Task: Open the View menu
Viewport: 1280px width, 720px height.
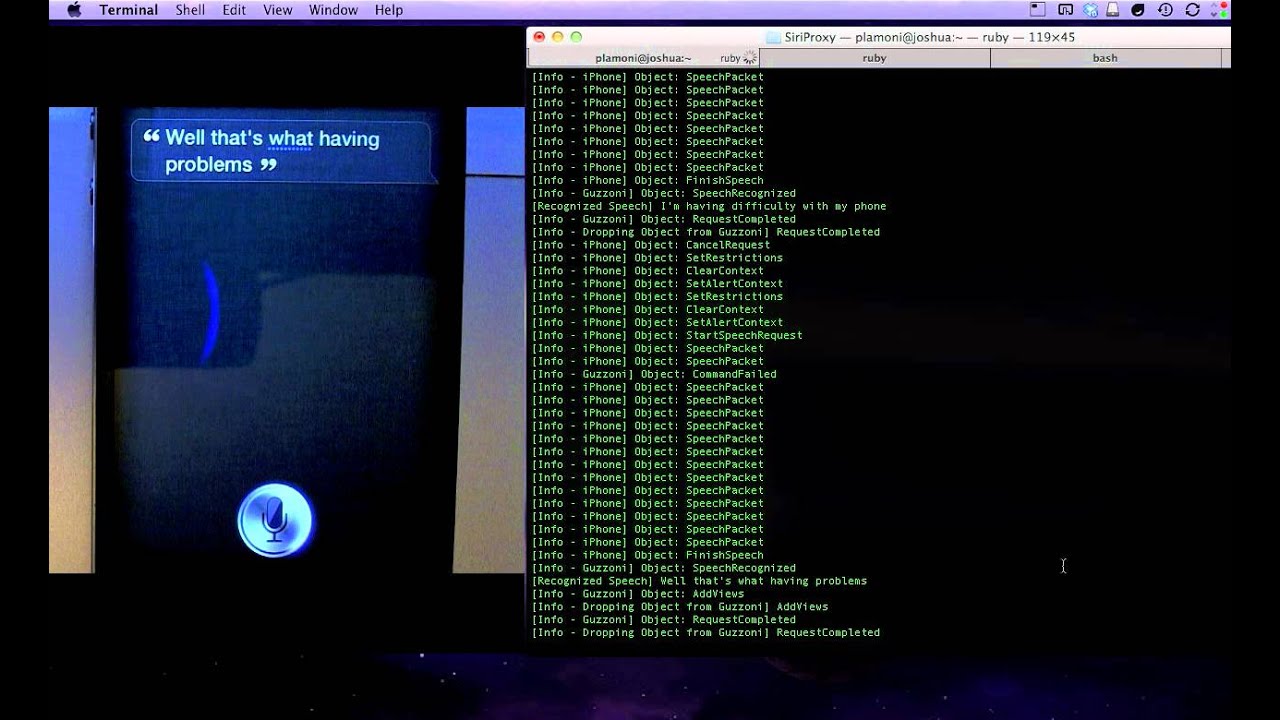Action: 278,10
